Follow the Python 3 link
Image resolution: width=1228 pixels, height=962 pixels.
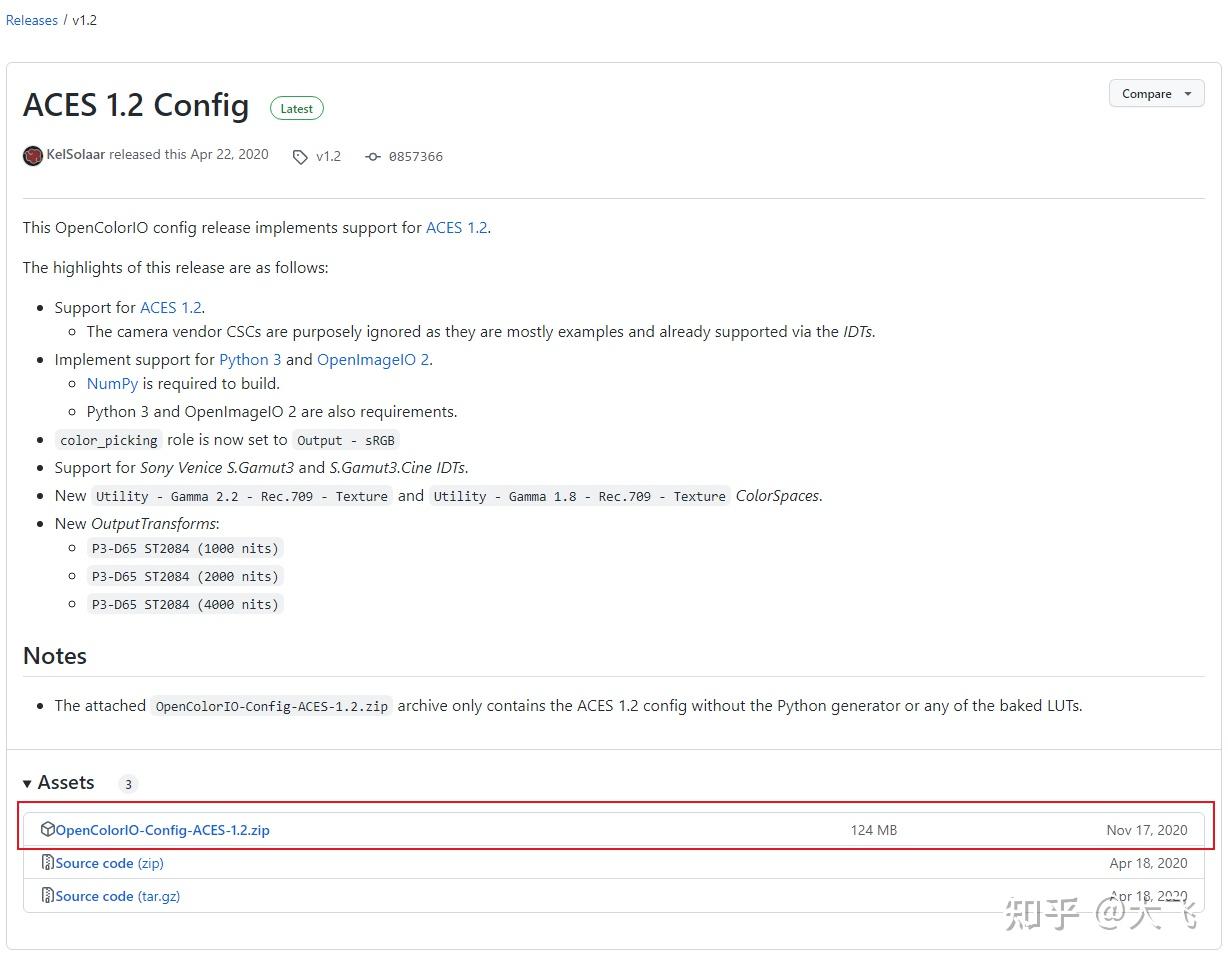pyautogui.click(x=250, y=359)
